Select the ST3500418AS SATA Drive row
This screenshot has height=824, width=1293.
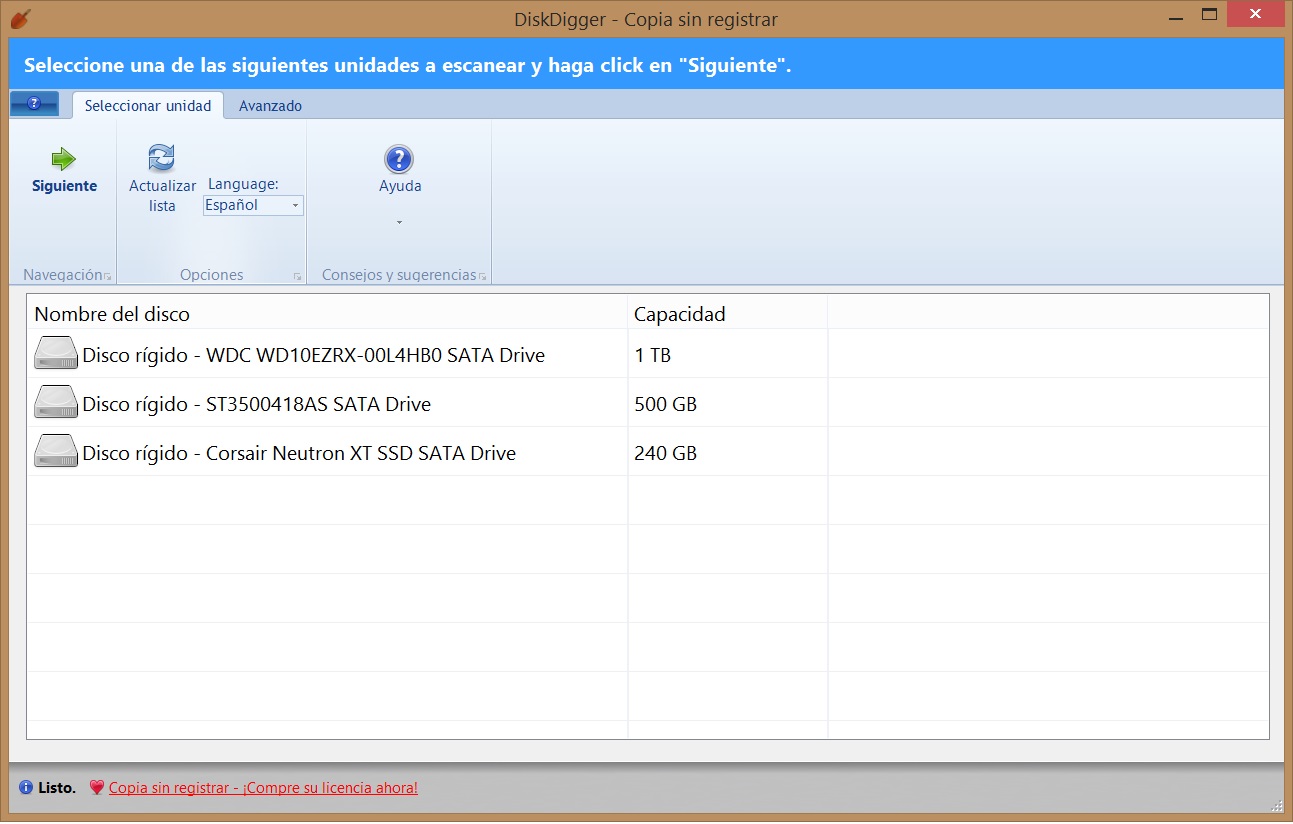tap(648, 403)
